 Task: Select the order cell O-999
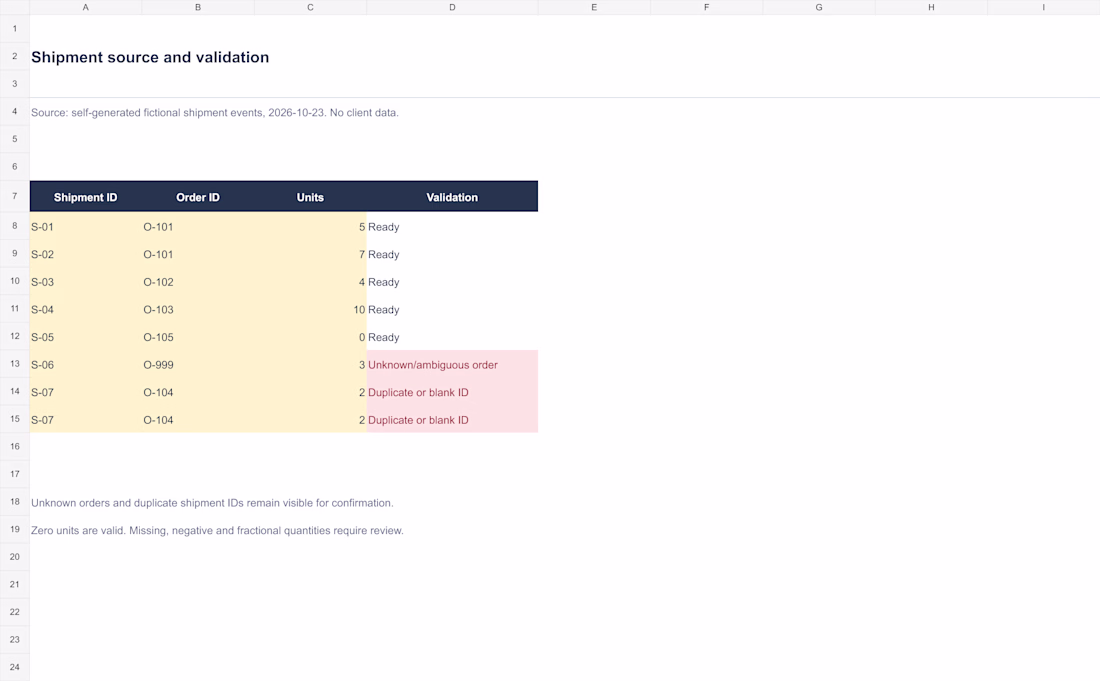[198, 365]
